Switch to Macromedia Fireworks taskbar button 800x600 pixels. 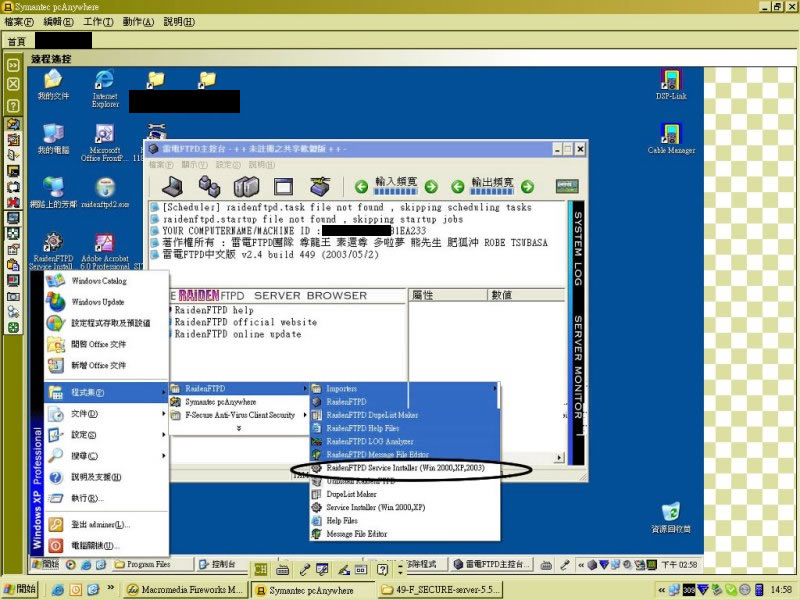186,590
